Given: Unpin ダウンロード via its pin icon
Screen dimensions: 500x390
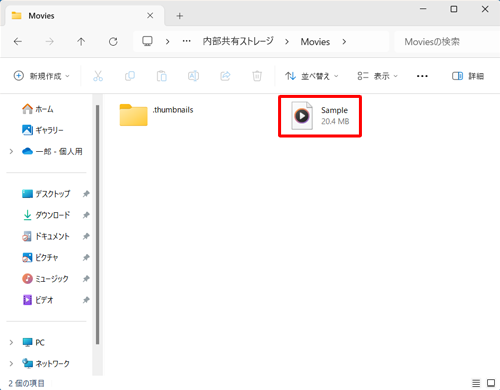Looking at the screenshot, I should tap(86, 215).
